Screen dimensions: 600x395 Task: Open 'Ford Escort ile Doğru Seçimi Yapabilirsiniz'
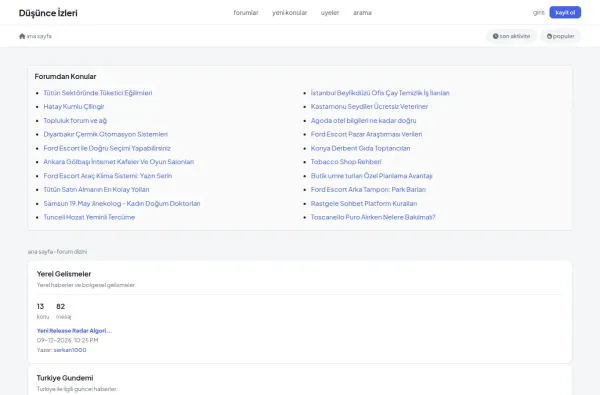[107, 148]
